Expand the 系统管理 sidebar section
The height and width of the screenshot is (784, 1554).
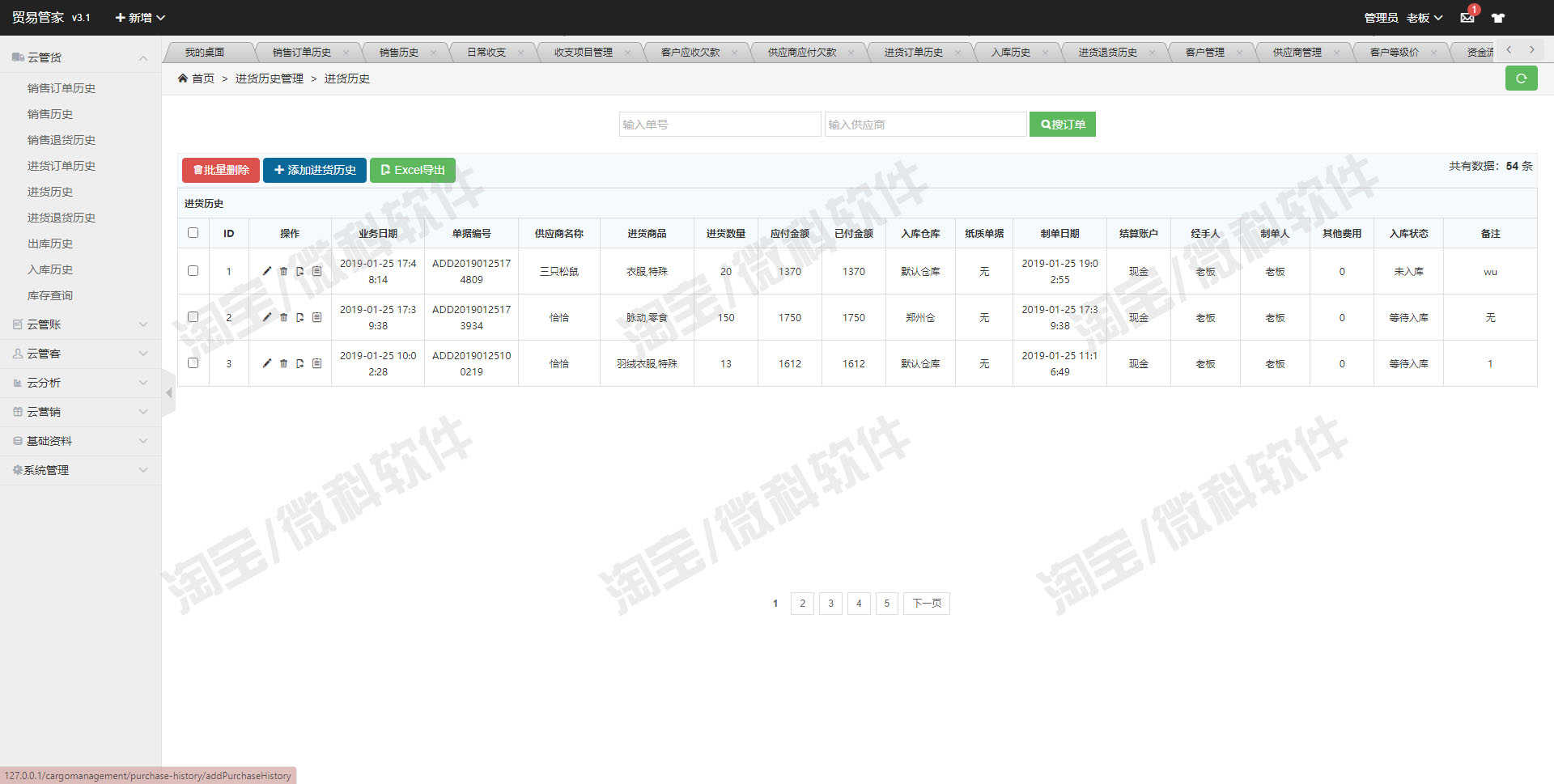pyautogui.click(x=80, y=470)
